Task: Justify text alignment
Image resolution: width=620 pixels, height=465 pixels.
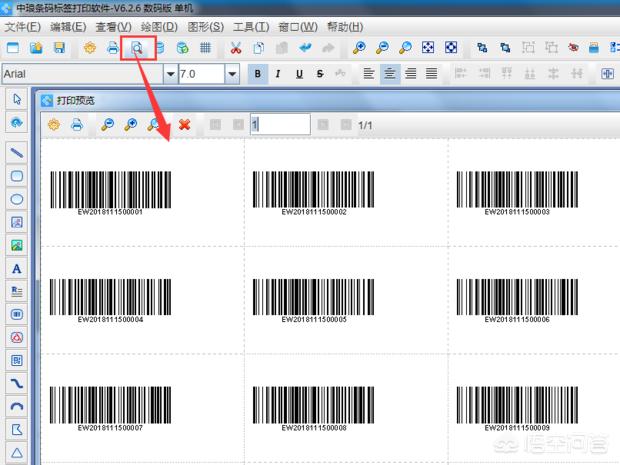Action: pyautogui.click(x=432, y=74)
